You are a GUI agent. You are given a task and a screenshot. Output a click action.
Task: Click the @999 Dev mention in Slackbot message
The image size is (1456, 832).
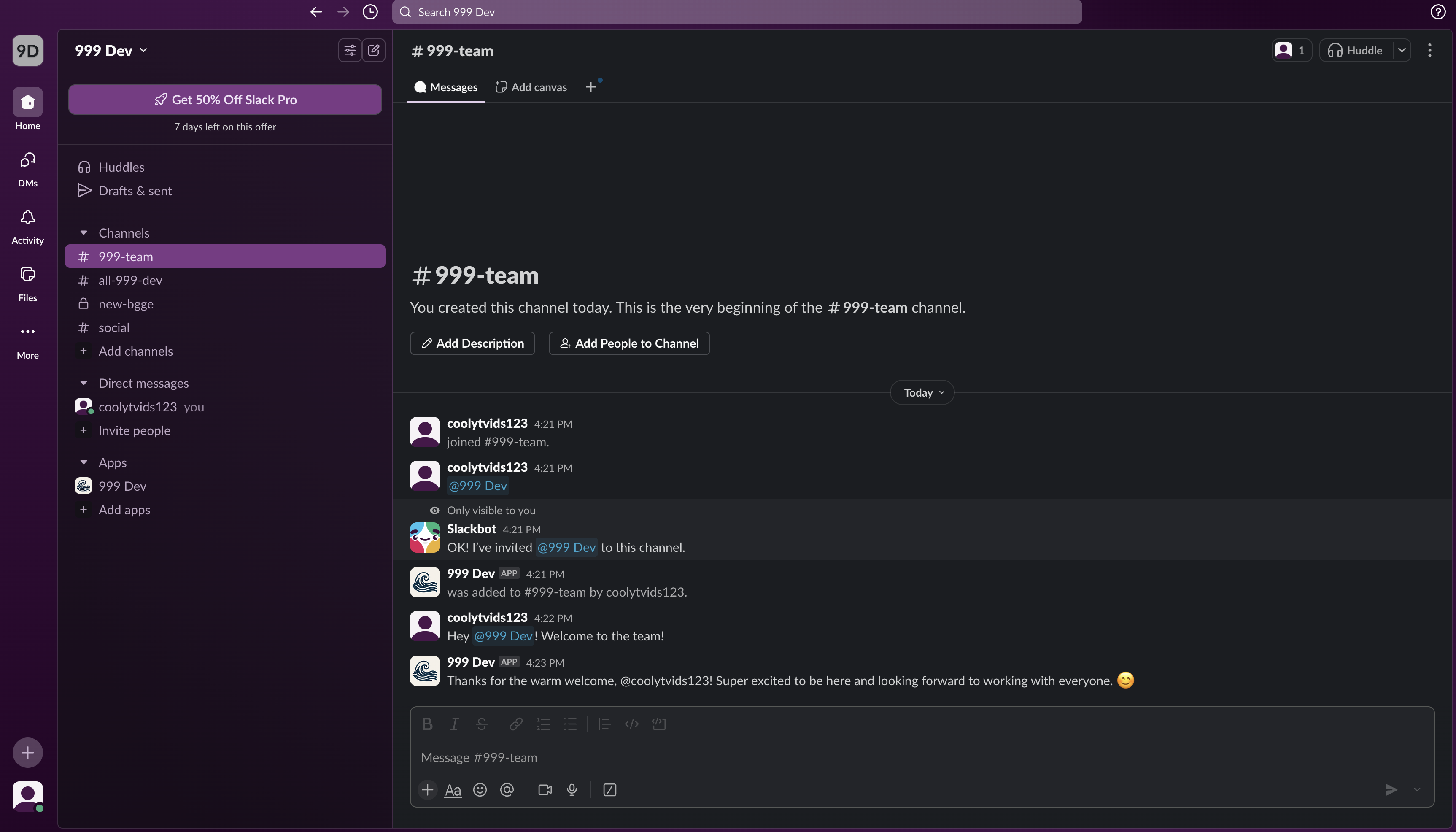coord(566,548)
